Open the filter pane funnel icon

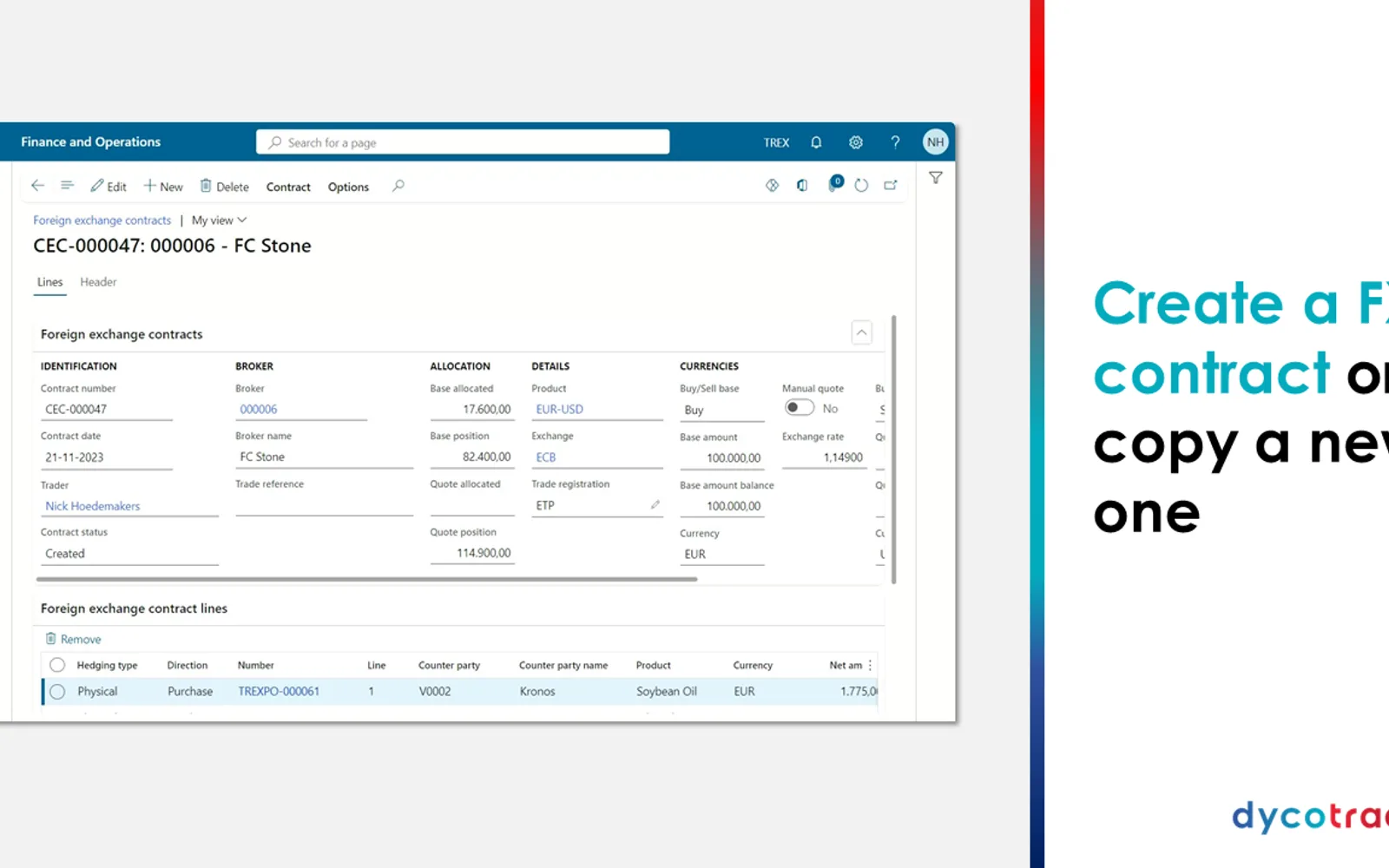(x=936, y=178)
